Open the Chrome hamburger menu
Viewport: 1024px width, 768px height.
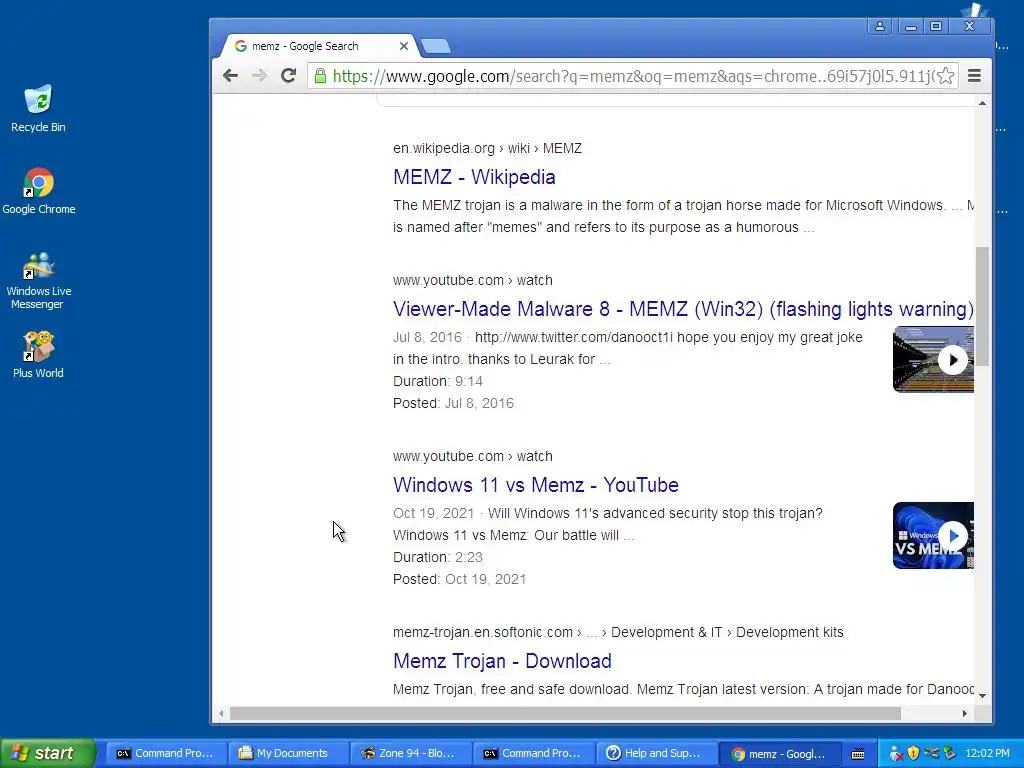coord(974,76)
